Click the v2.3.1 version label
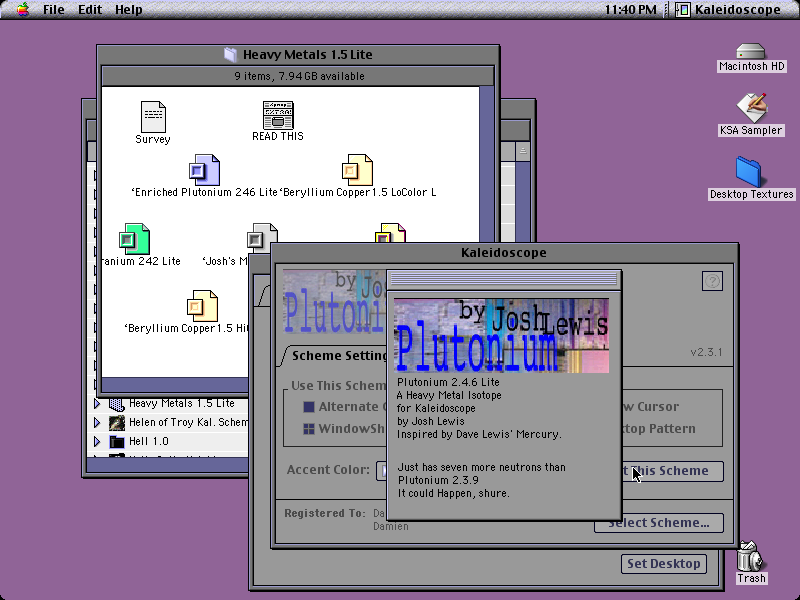This screenshot has height=600, width=800. coord(706,352)
